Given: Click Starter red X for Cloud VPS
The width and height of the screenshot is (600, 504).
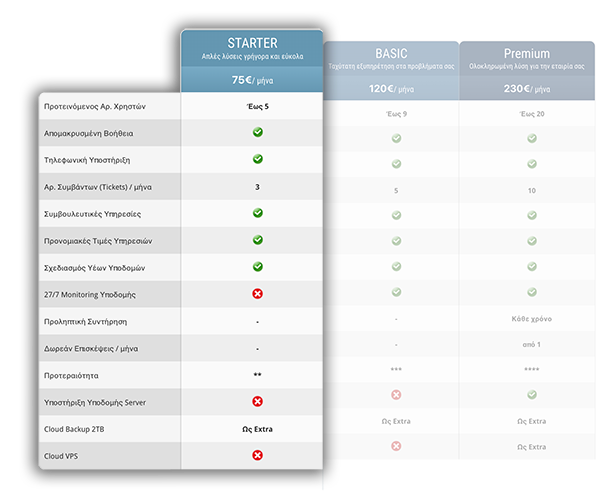Looking at the screenshot, I should click(257, 455).
